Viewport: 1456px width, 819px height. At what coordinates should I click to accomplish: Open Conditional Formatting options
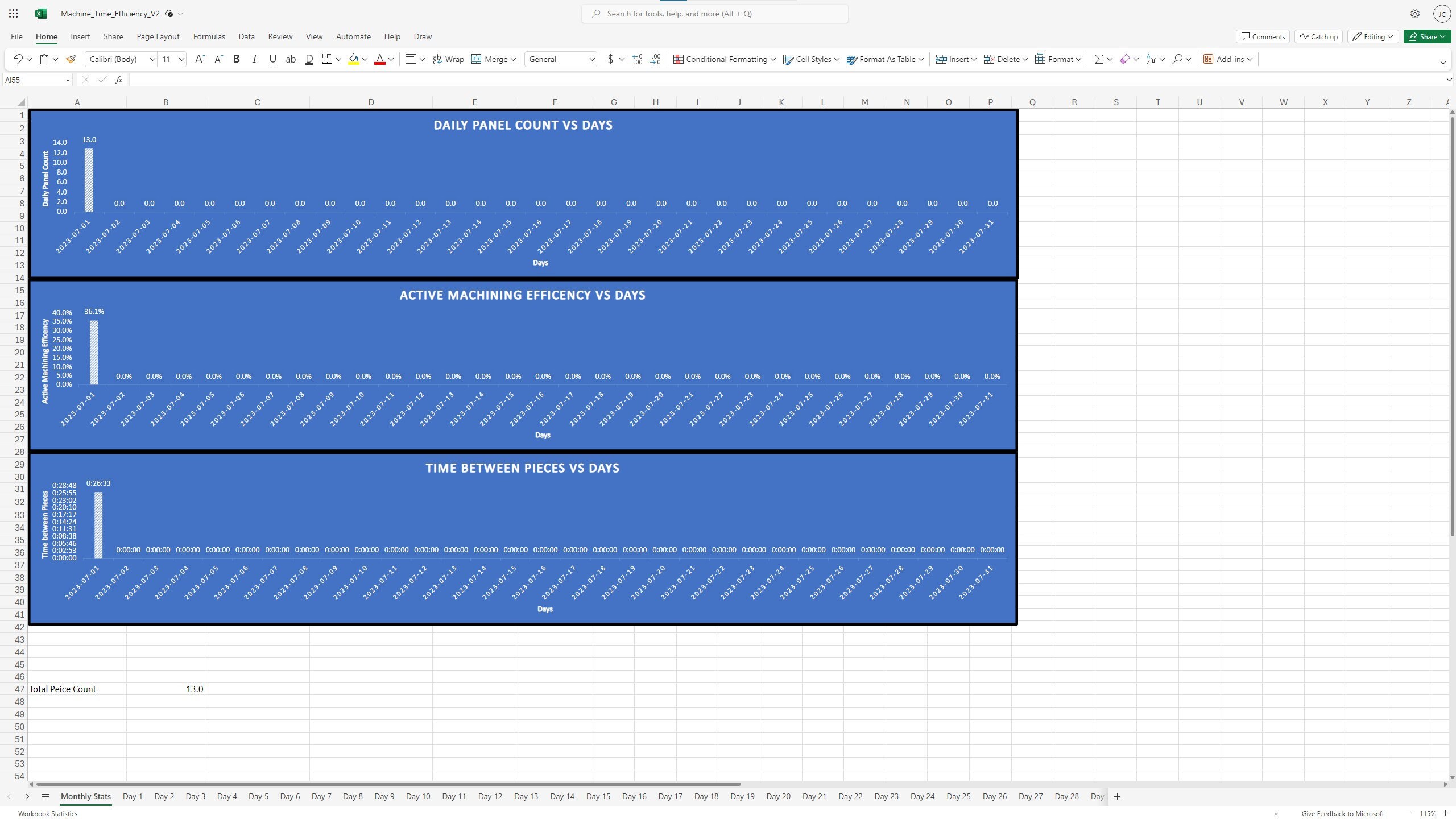(723, 59)
